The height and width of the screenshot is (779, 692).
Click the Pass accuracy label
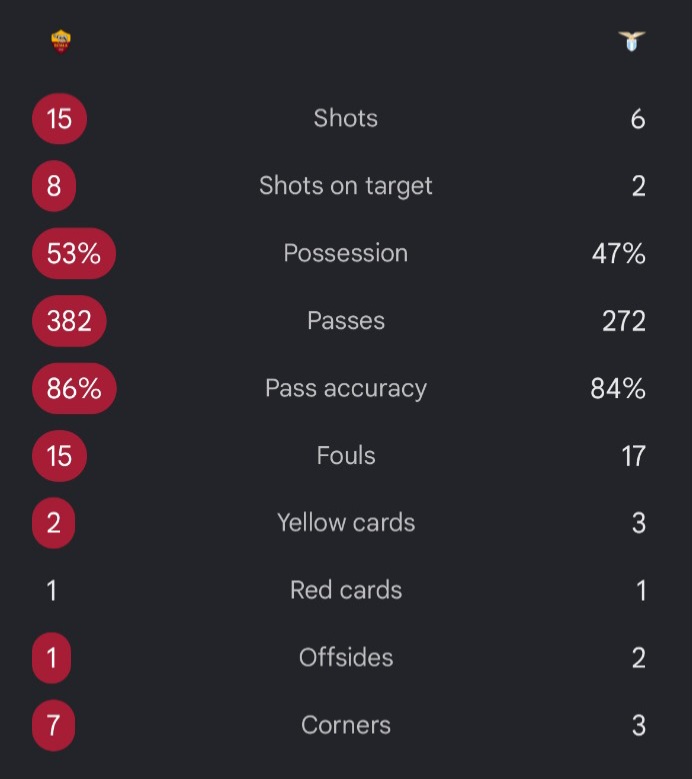(346, 389)
